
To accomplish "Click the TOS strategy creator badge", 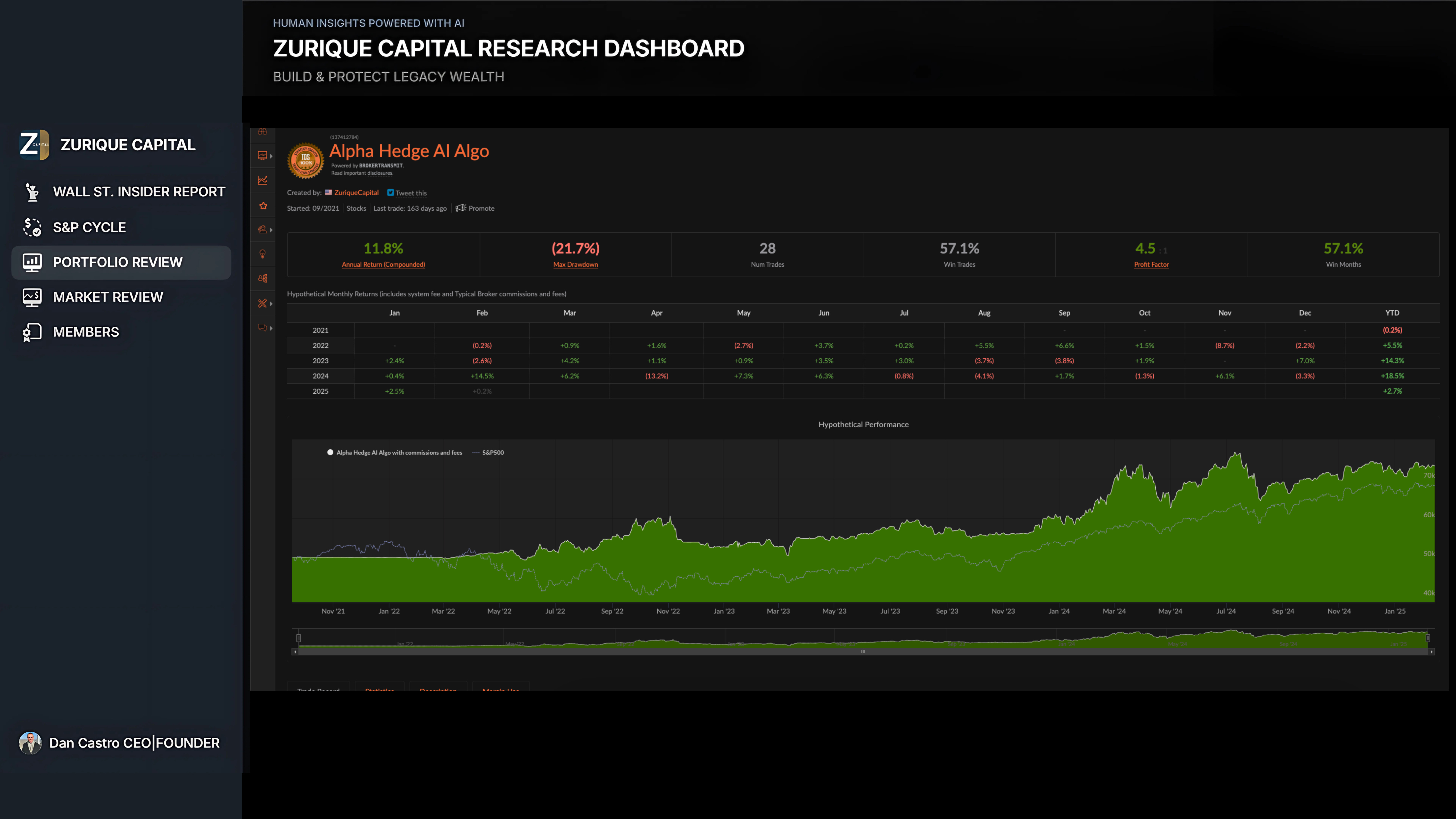I will coord(305,160).
